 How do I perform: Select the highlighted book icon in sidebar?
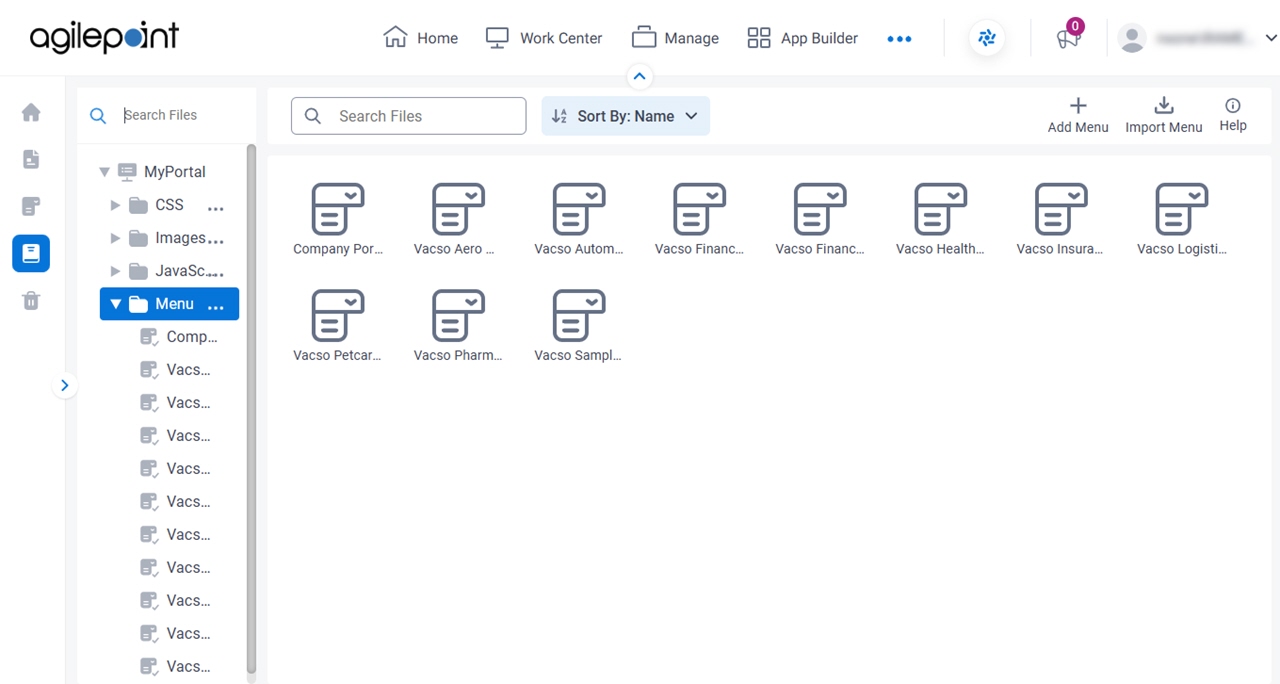(31, 253)
